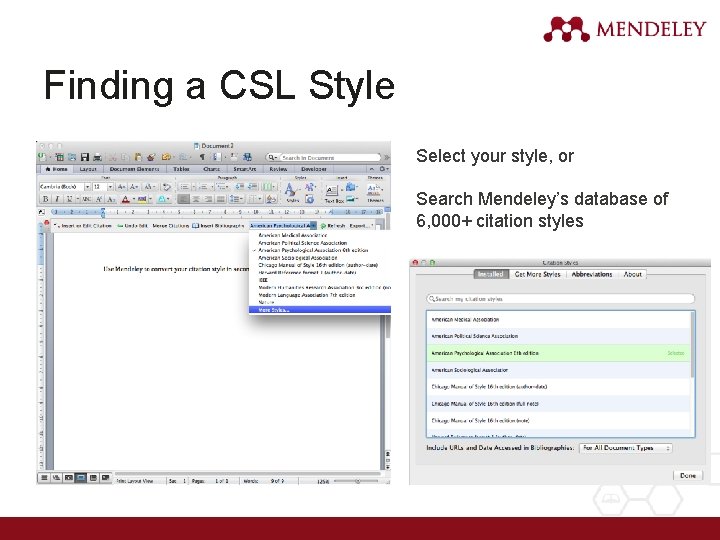Click the Paste clipboard icon in Word toolbar
The image size is (720, 540).
point(138,157)
